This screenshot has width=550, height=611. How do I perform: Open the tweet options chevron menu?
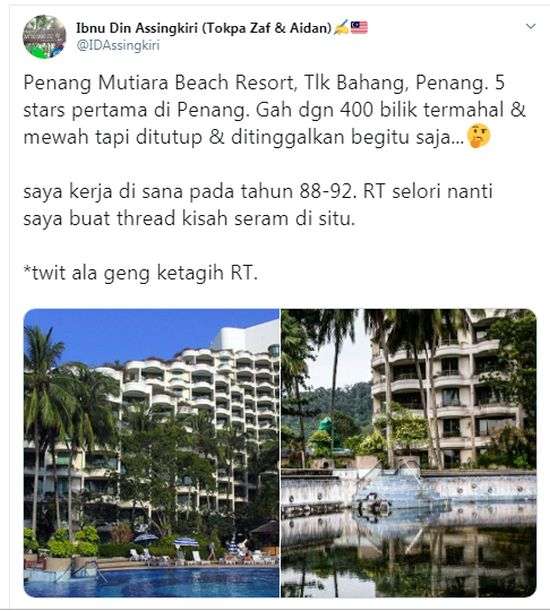[x=531, y=26]
